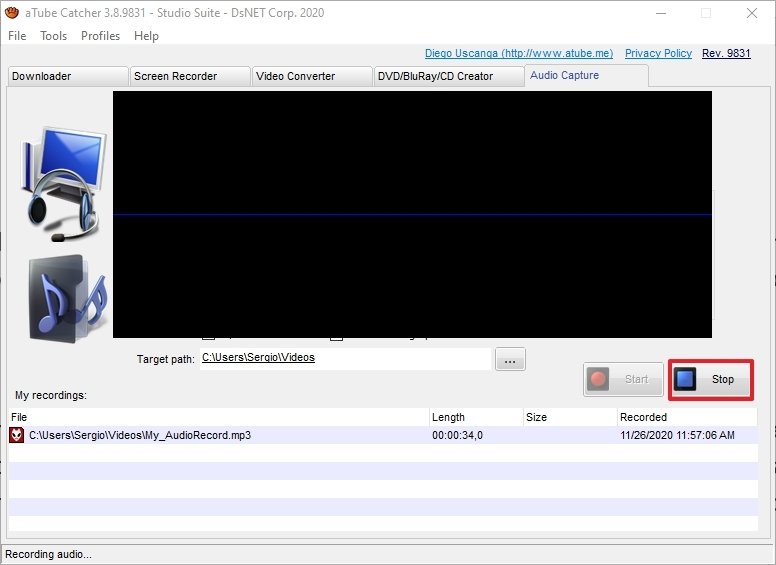Click the aTube Catcher app icon in title bar
The height and width of the screenshot is (565, 776).
11,12
